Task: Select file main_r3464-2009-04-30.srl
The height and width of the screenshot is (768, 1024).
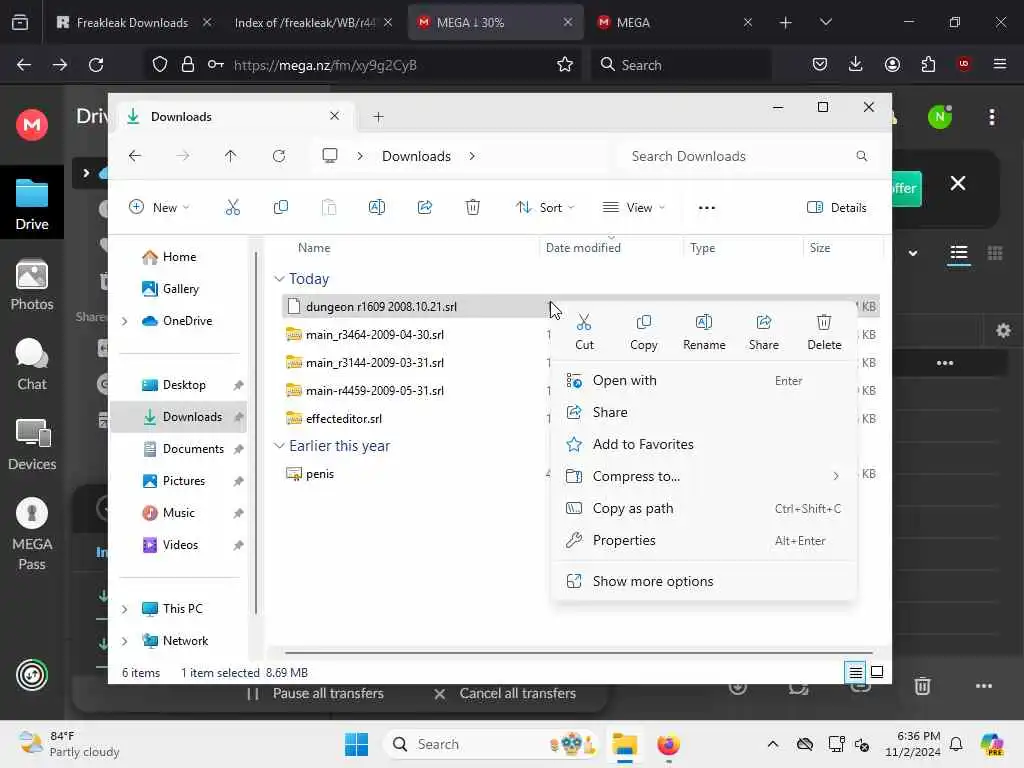Action: pyautogui.click(x=375, y=334)
